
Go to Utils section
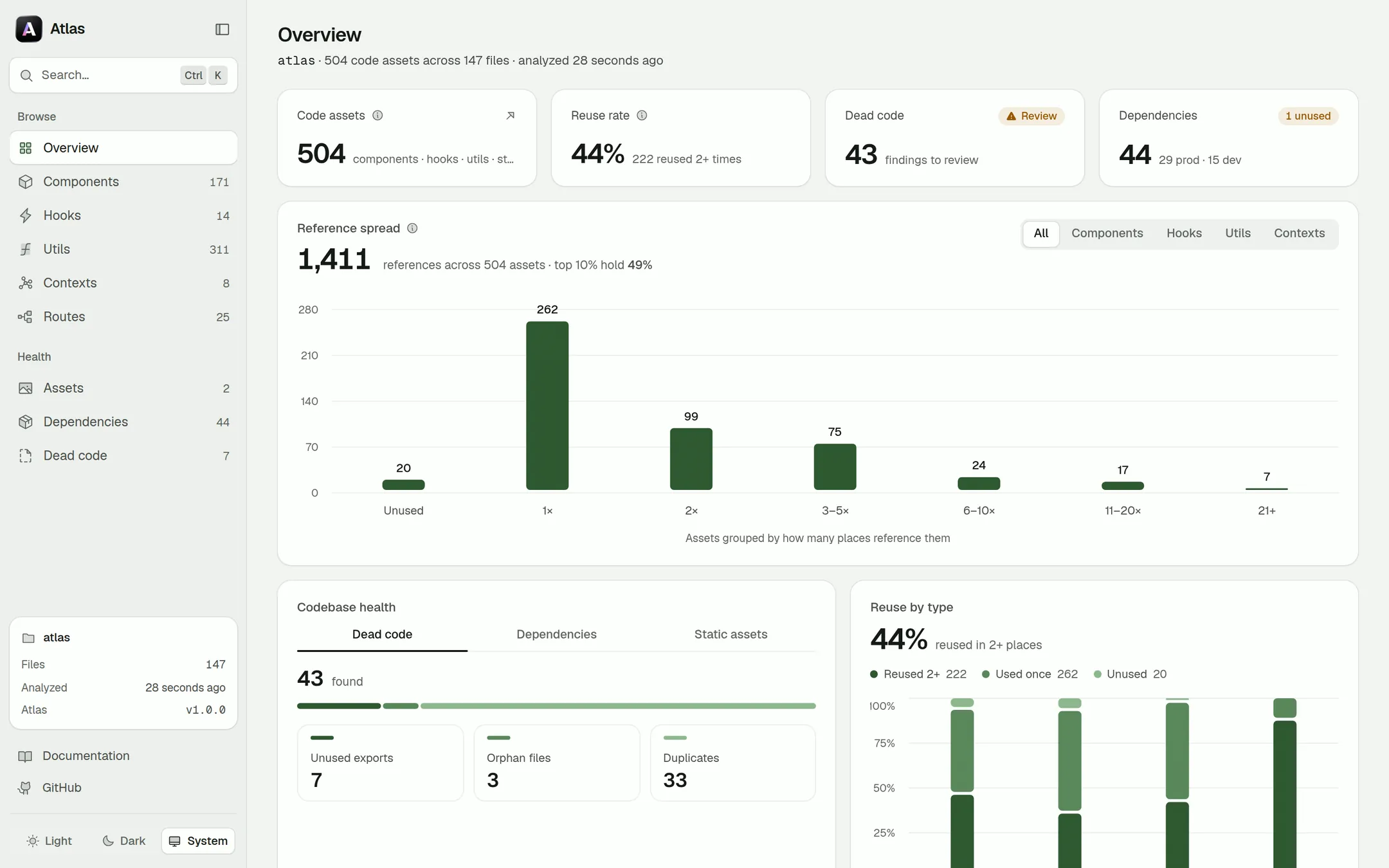pos(123,249)
